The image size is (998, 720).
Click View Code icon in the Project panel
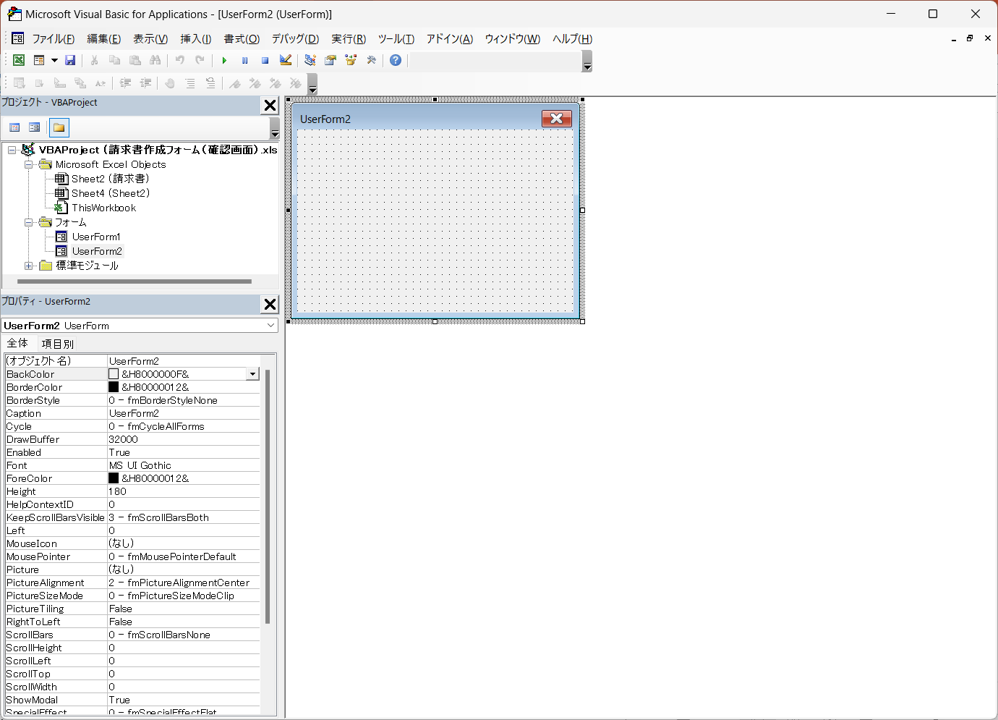(x=15, y=128)
